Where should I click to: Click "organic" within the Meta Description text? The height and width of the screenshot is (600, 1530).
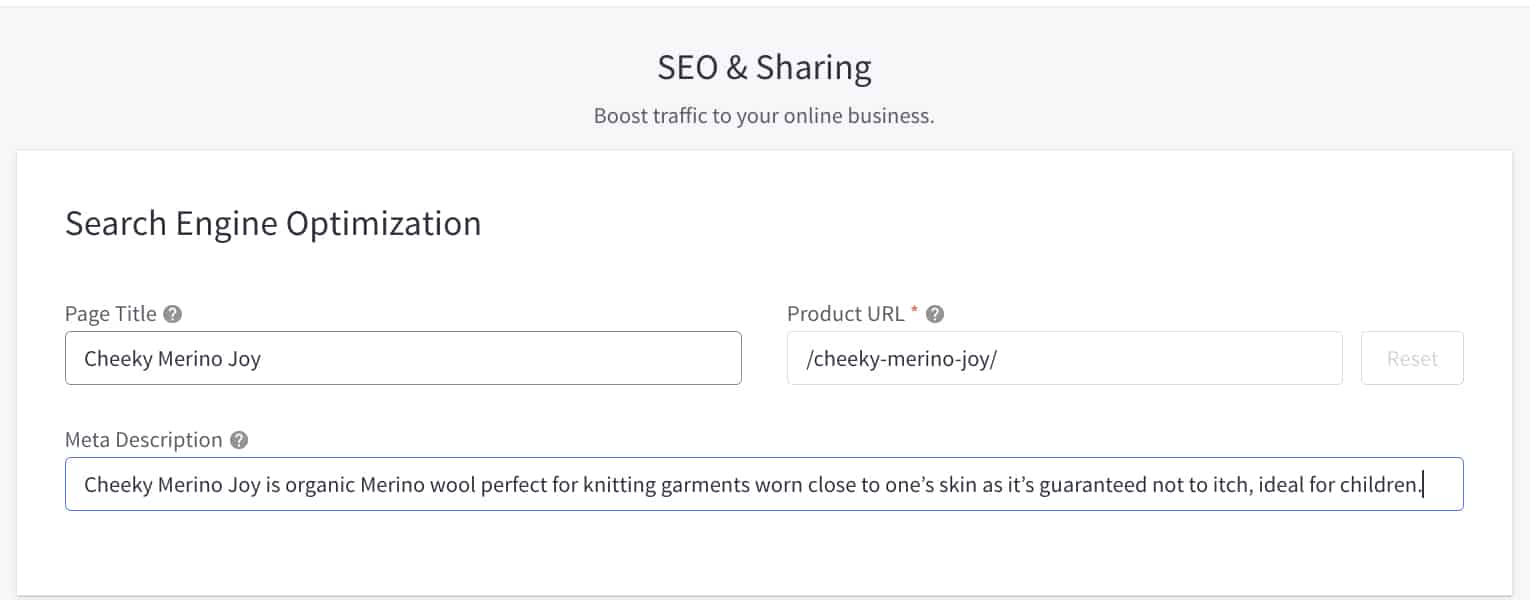point(321,486)
